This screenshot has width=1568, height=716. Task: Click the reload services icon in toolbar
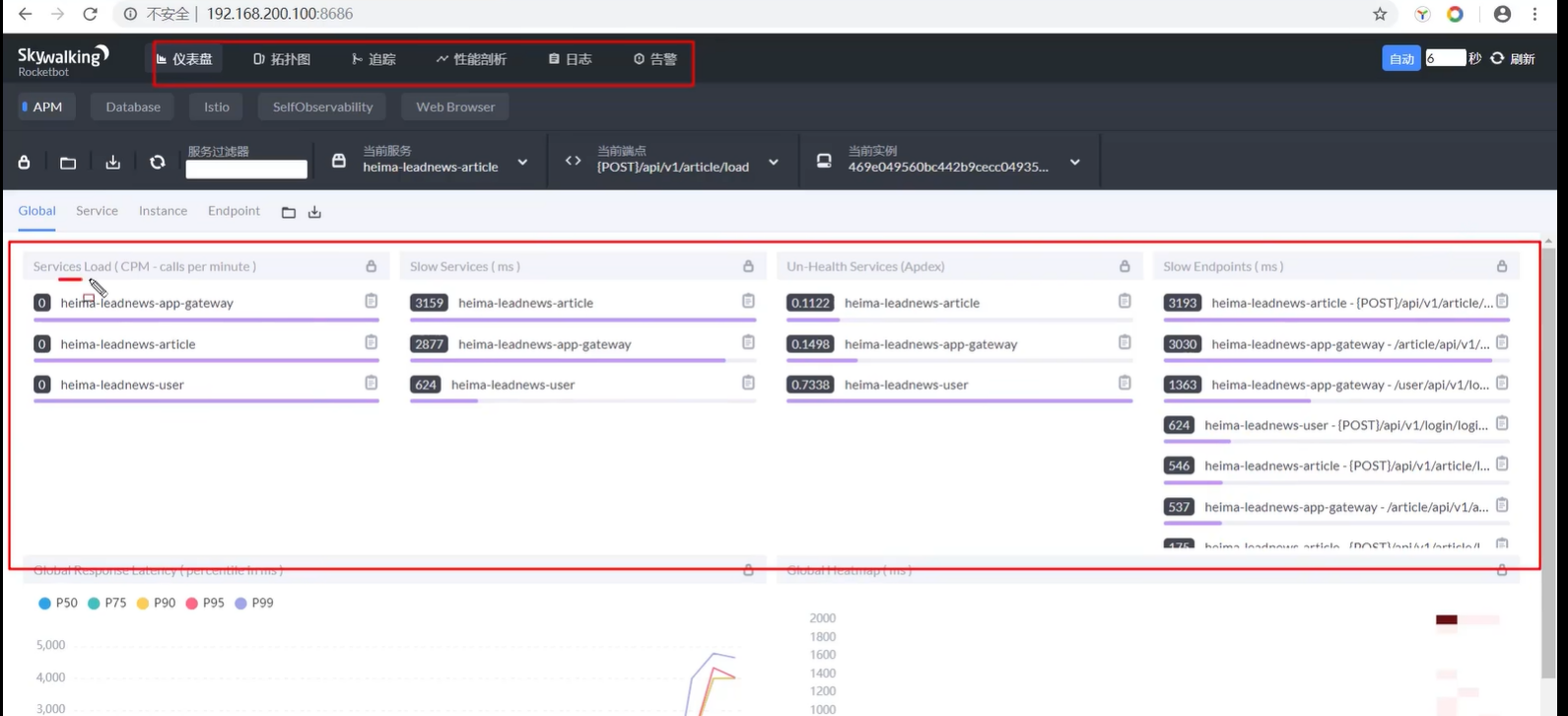point(158,162)
